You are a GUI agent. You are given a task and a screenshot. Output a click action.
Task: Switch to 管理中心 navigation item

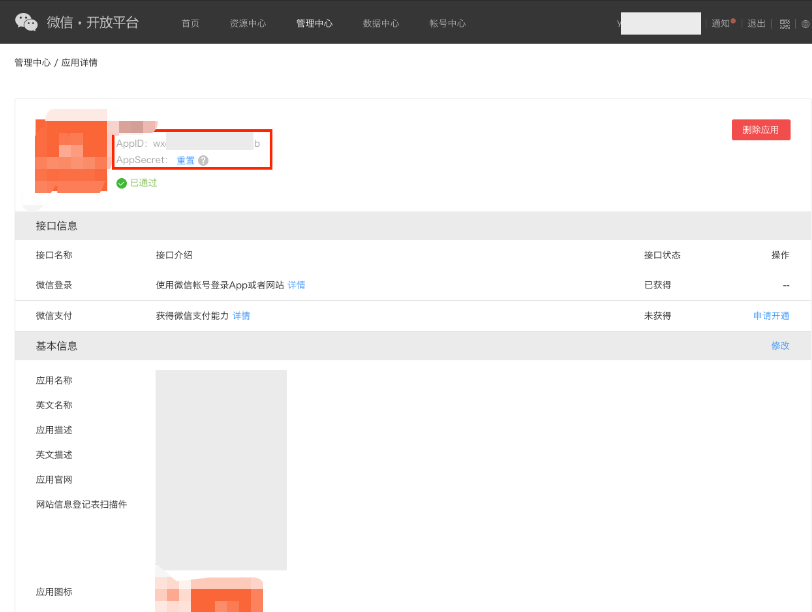coord(314,23)
